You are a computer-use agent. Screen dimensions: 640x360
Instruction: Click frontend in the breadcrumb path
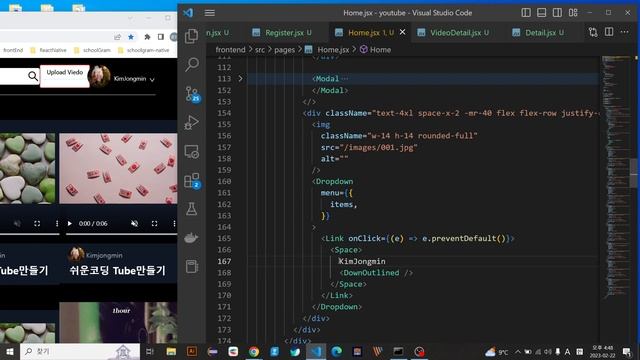click(230, 50)
